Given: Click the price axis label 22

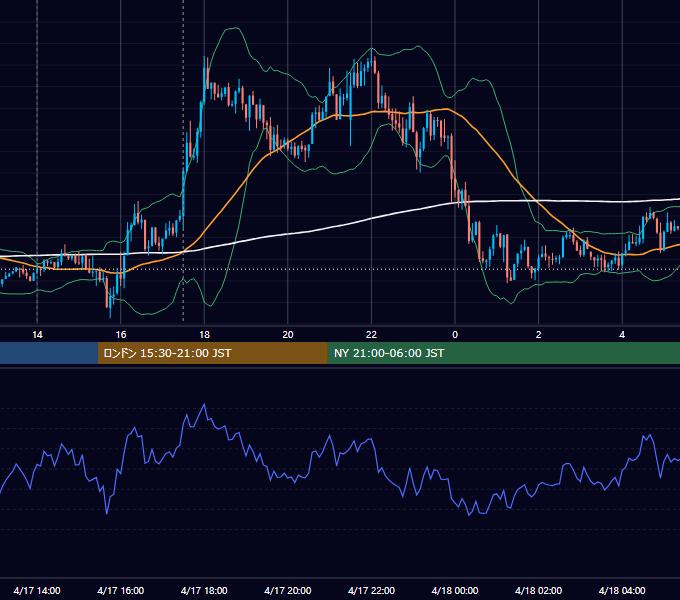Looking at the screenshot, I should [x=371, y=335].
